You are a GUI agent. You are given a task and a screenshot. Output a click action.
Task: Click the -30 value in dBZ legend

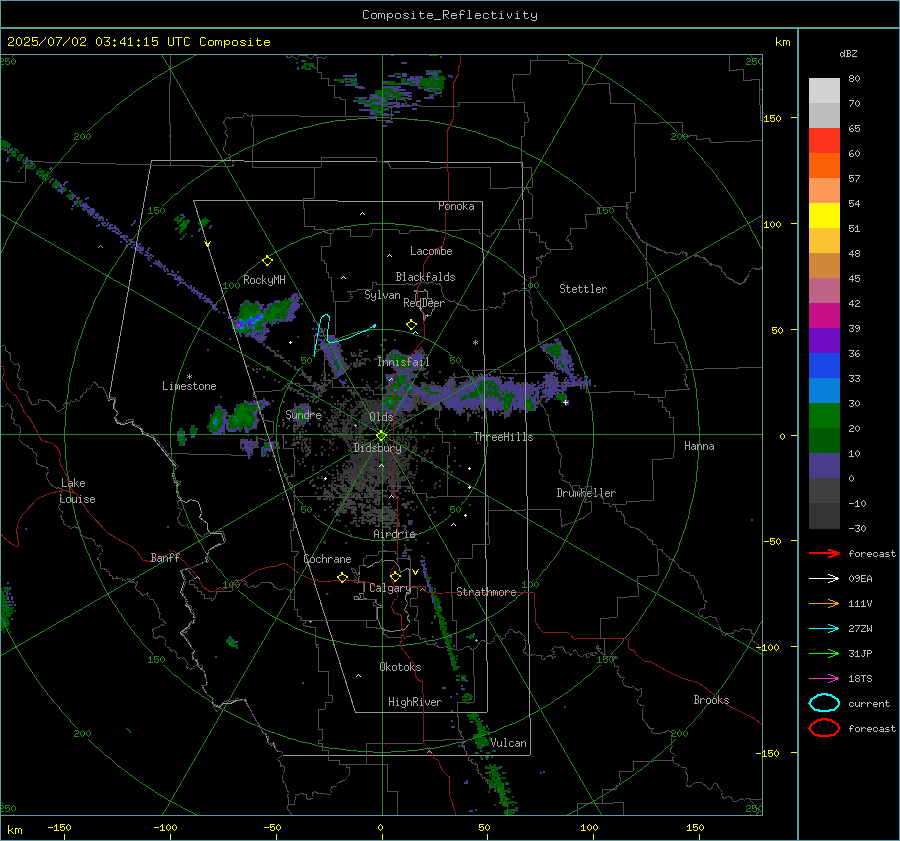click(857, 528)
